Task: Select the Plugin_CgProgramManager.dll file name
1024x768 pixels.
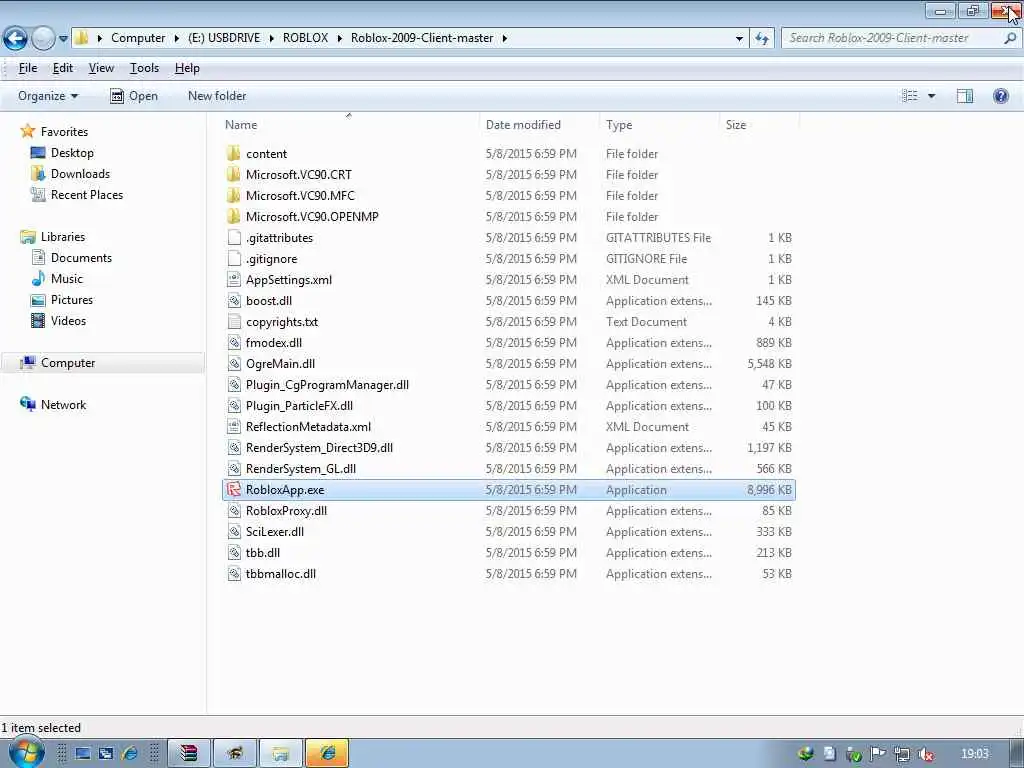Action: coord(327,385)
